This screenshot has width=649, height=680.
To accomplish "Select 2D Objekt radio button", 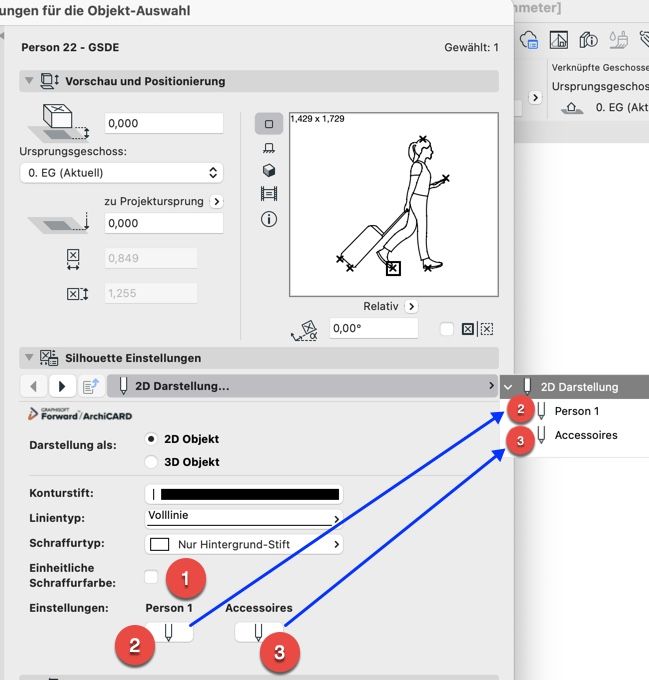I will pyautogui.click(x=151, y=439).
